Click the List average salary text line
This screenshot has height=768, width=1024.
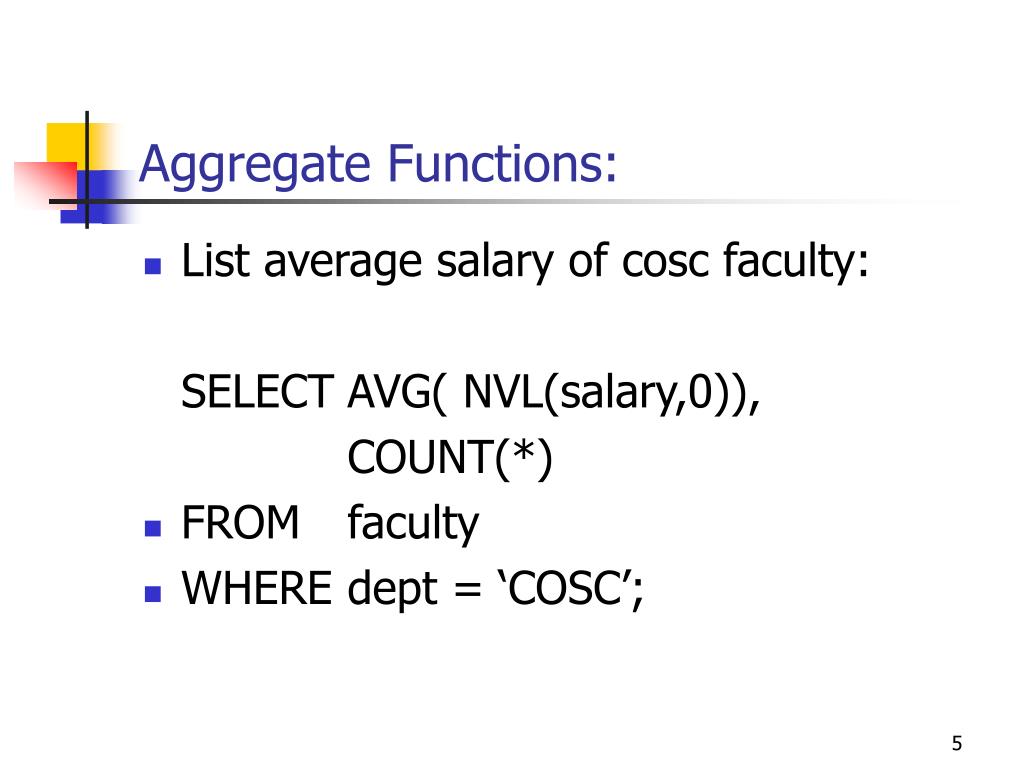[x=525, y=263]
